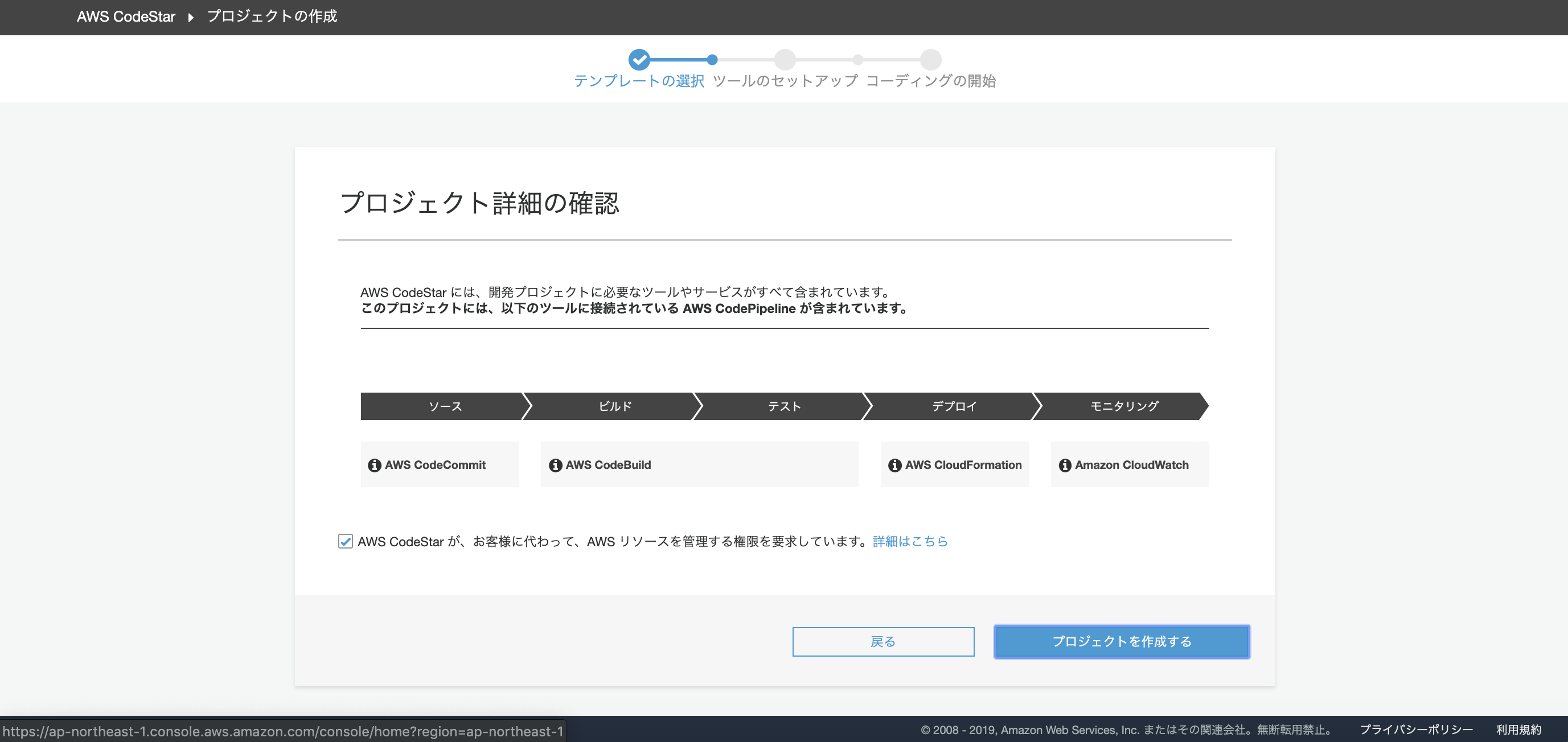
Task: Click the AWS CloudFormation info icon
Action: pos(895,465)
